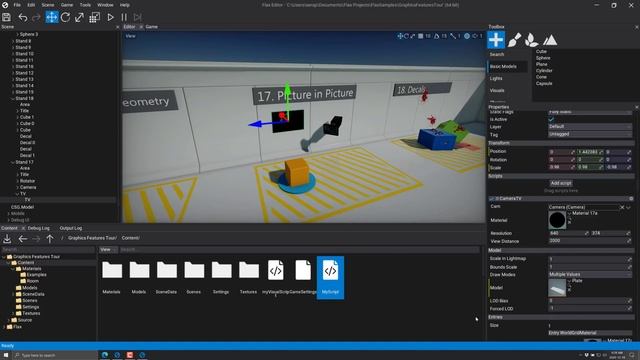Click the Import download icon in Content
This screenshot has height=360, width=640.
click(7, 239)
